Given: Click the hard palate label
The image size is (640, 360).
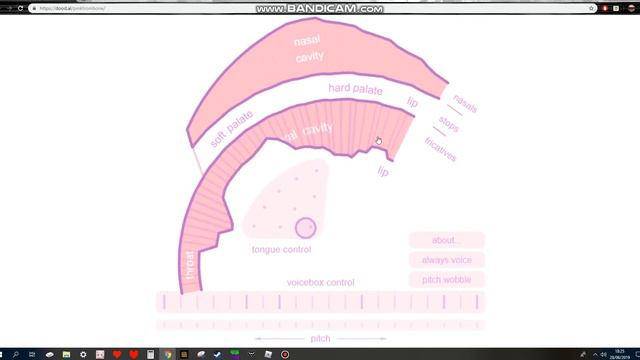Looking at the screenshot, I should [x=355, y=89].
